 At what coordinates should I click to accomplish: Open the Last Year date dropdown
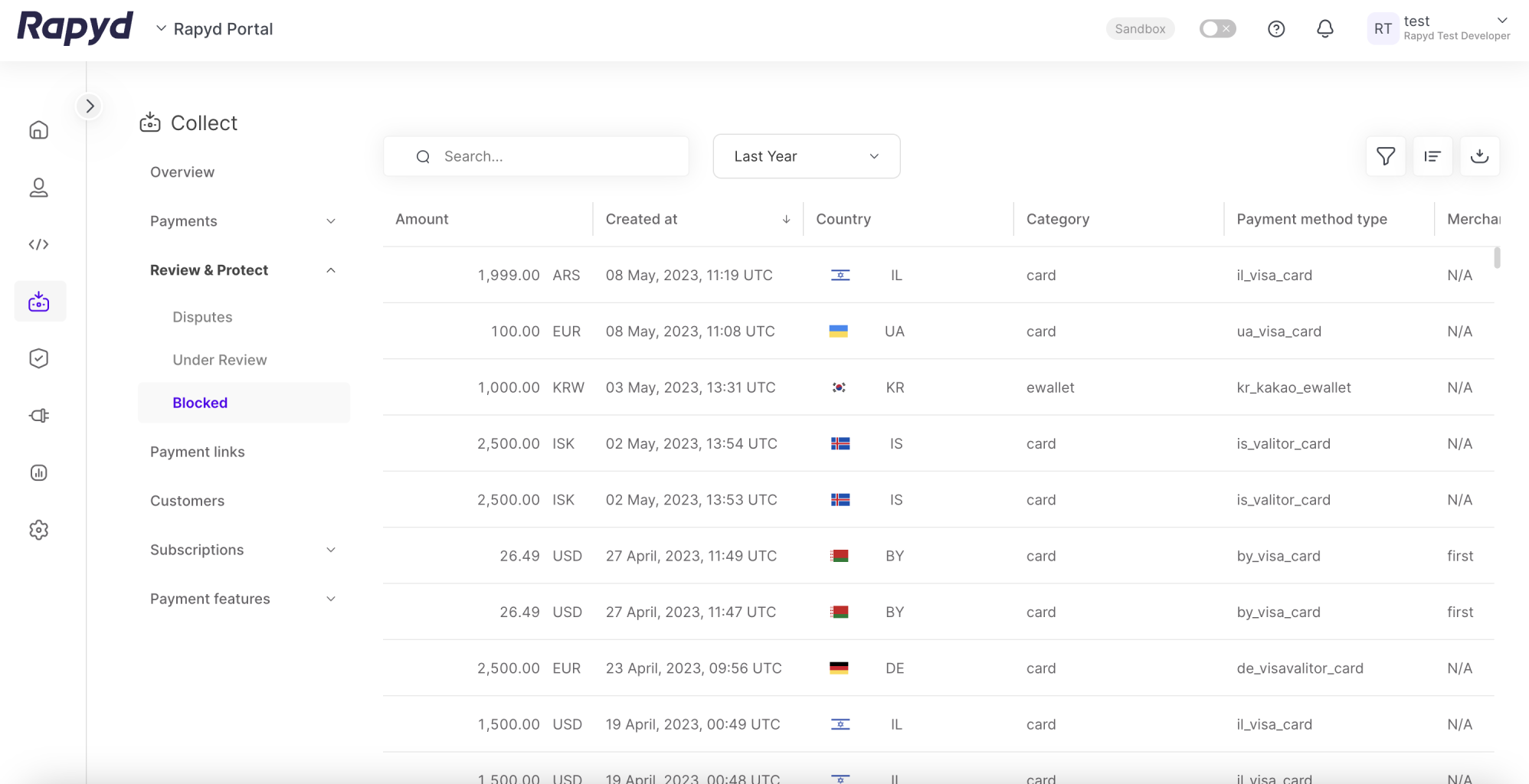tap(806, 156)
